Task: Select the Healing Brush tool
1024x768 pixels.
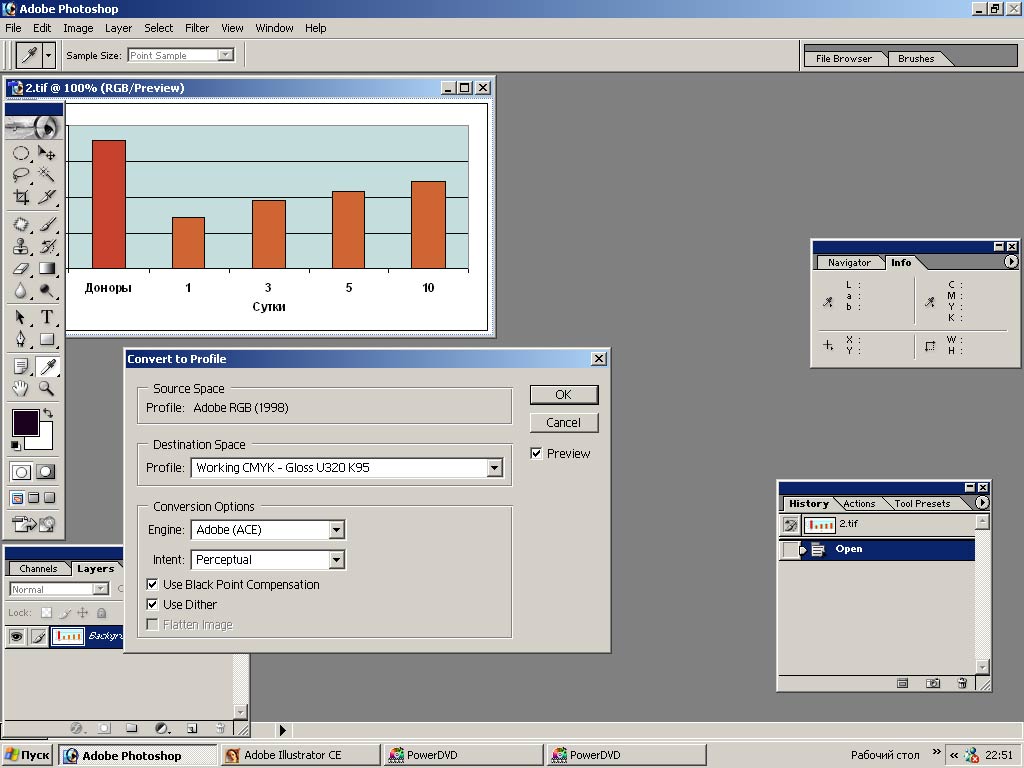Action: click(21, 225)
